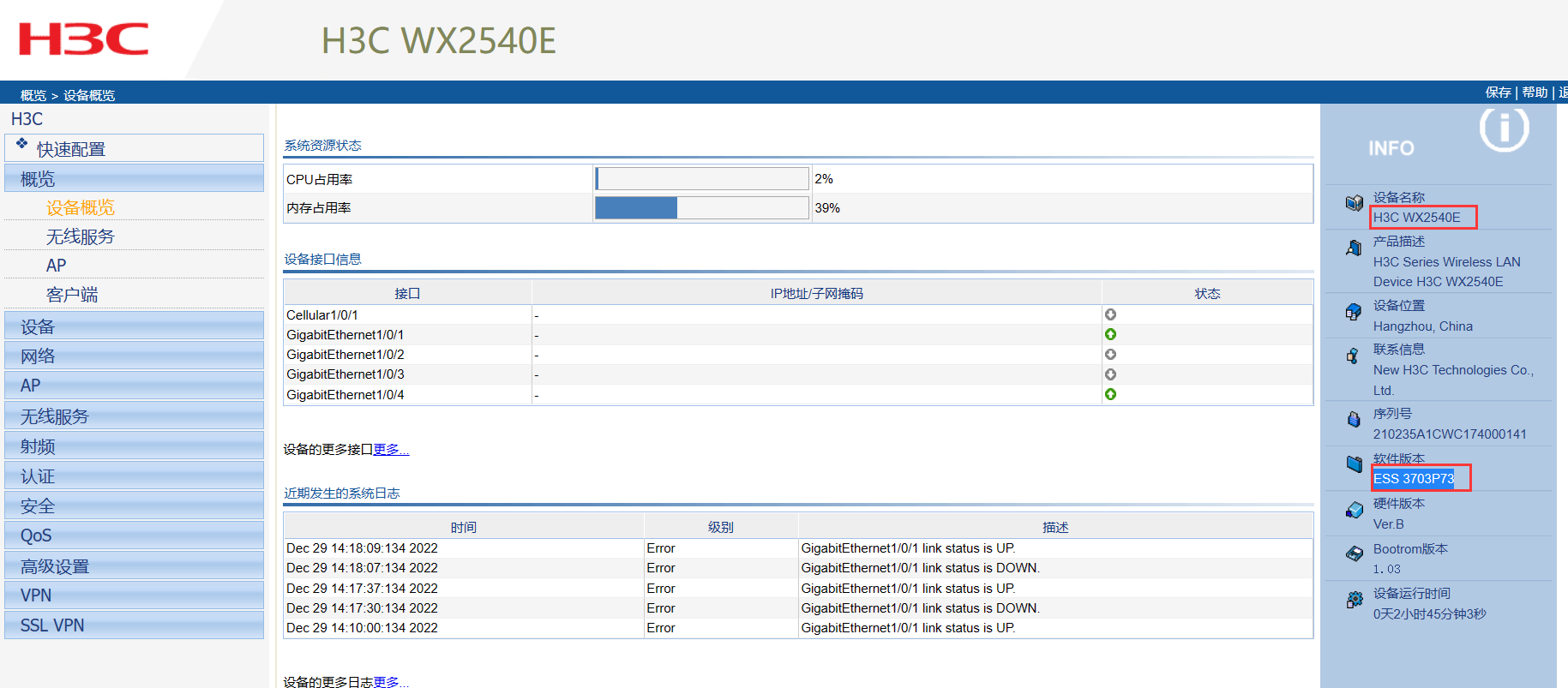This screenshot has height=688, width=1568.
Task: Open the SSL VPN menu
Action: (134, 625)
